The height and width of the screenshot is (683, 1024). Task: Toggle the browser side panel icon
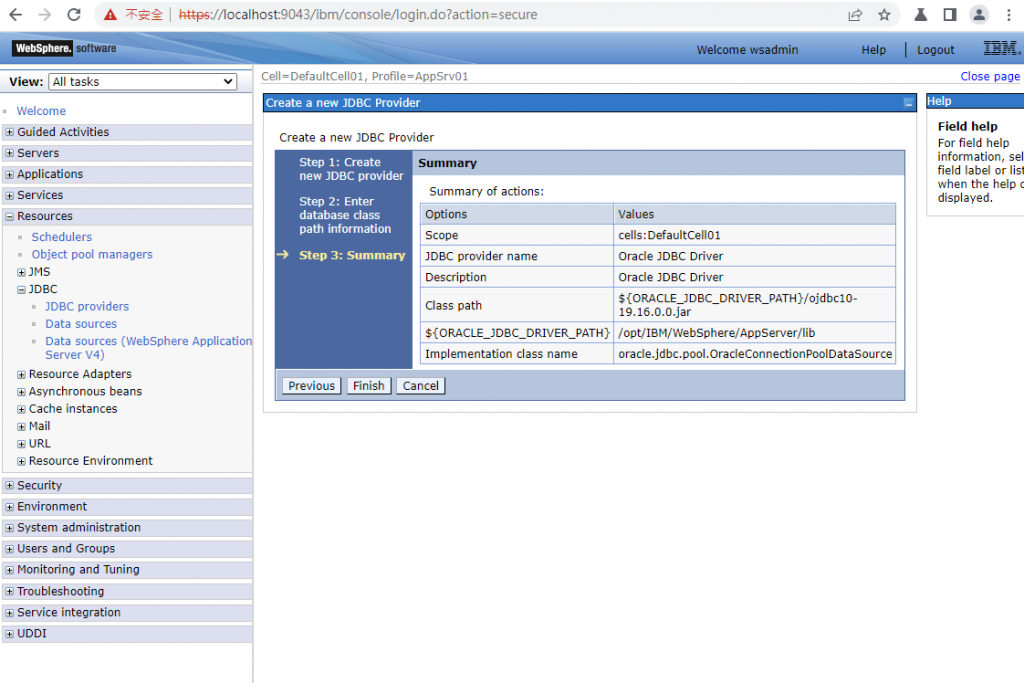(950, 14)
